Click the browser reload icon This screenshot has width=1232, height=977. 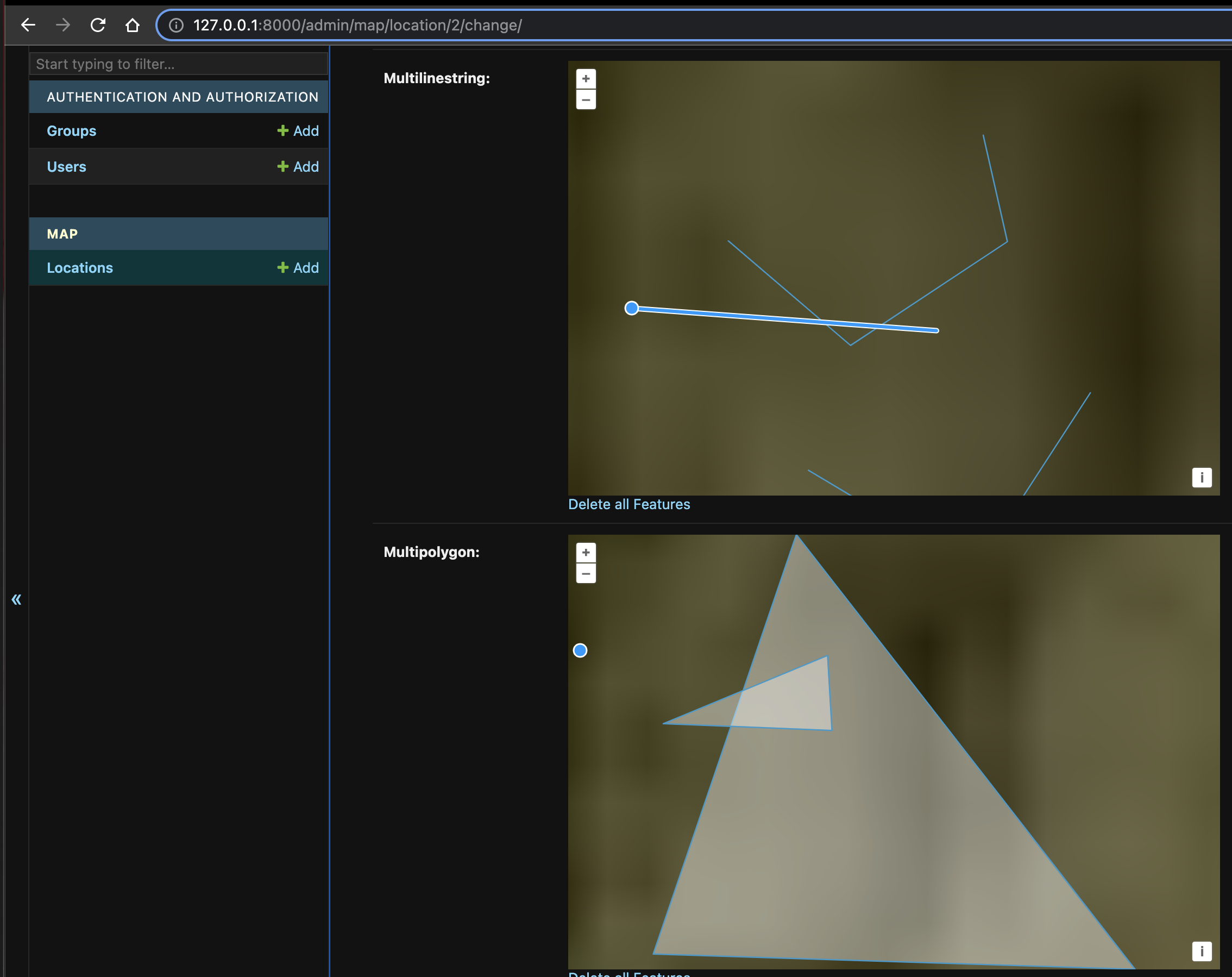pos(98,25)
